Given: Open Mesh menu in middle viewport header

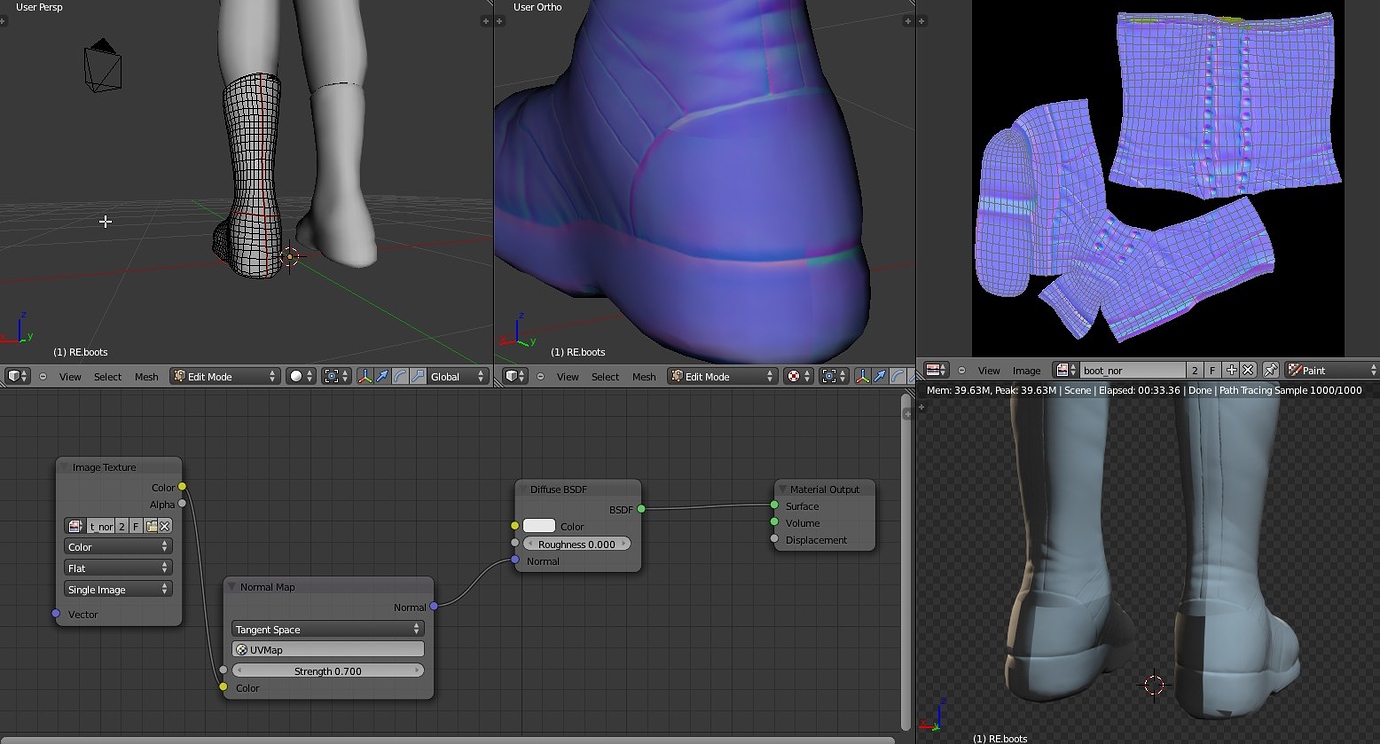Looking at the screenshot, I should (644, 377).
